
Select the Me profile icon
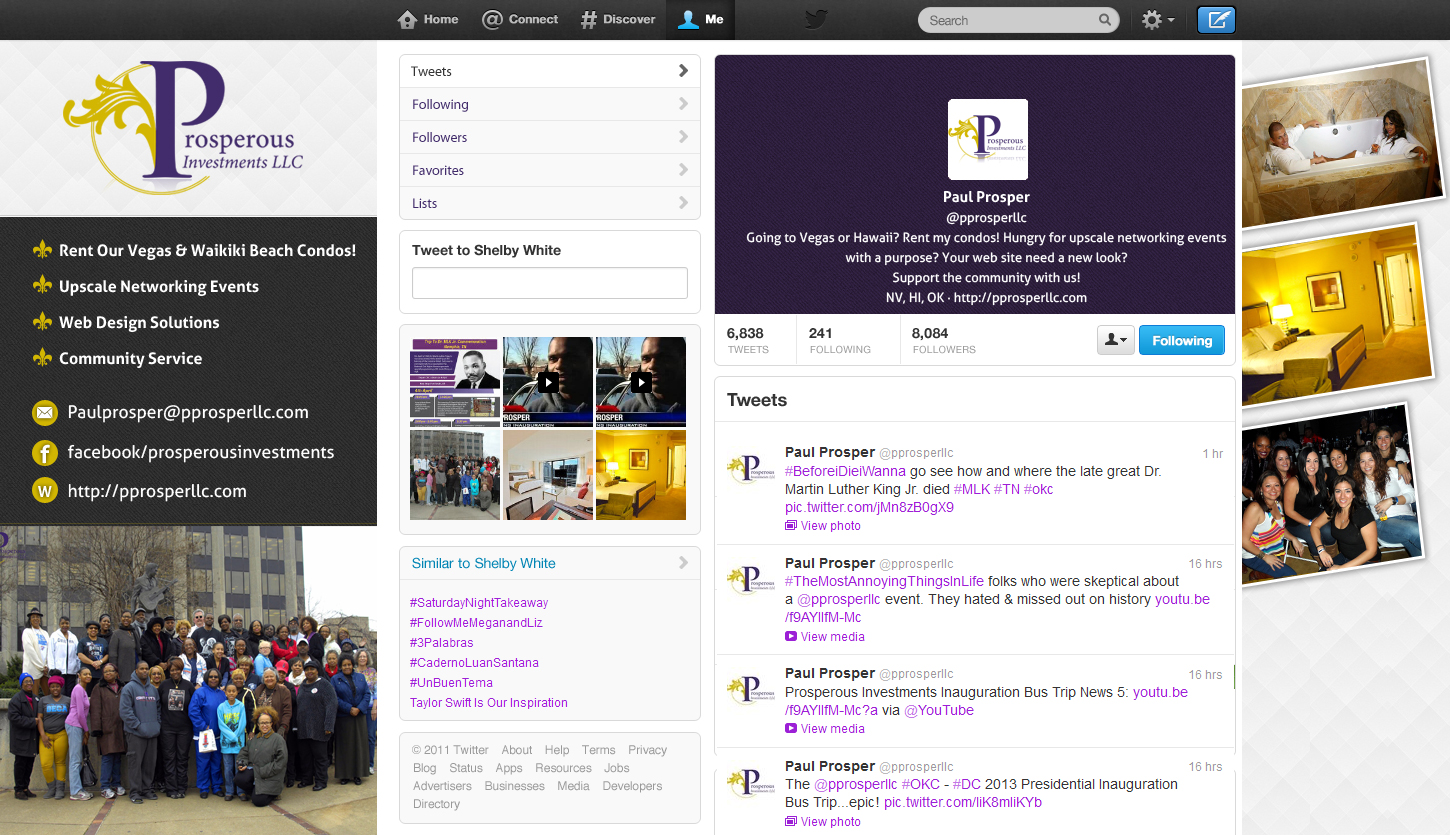click(701, 19)
